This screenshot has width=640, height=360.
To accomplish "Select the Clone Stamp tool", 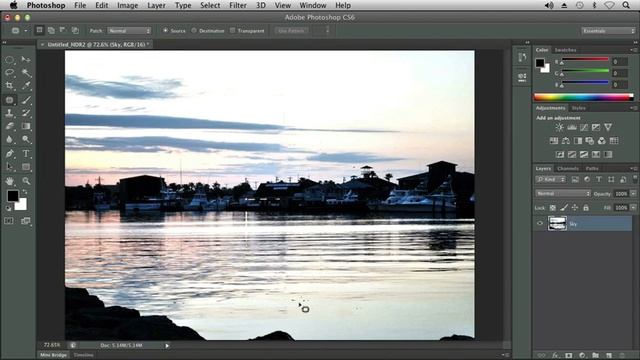I will (9, 113).
